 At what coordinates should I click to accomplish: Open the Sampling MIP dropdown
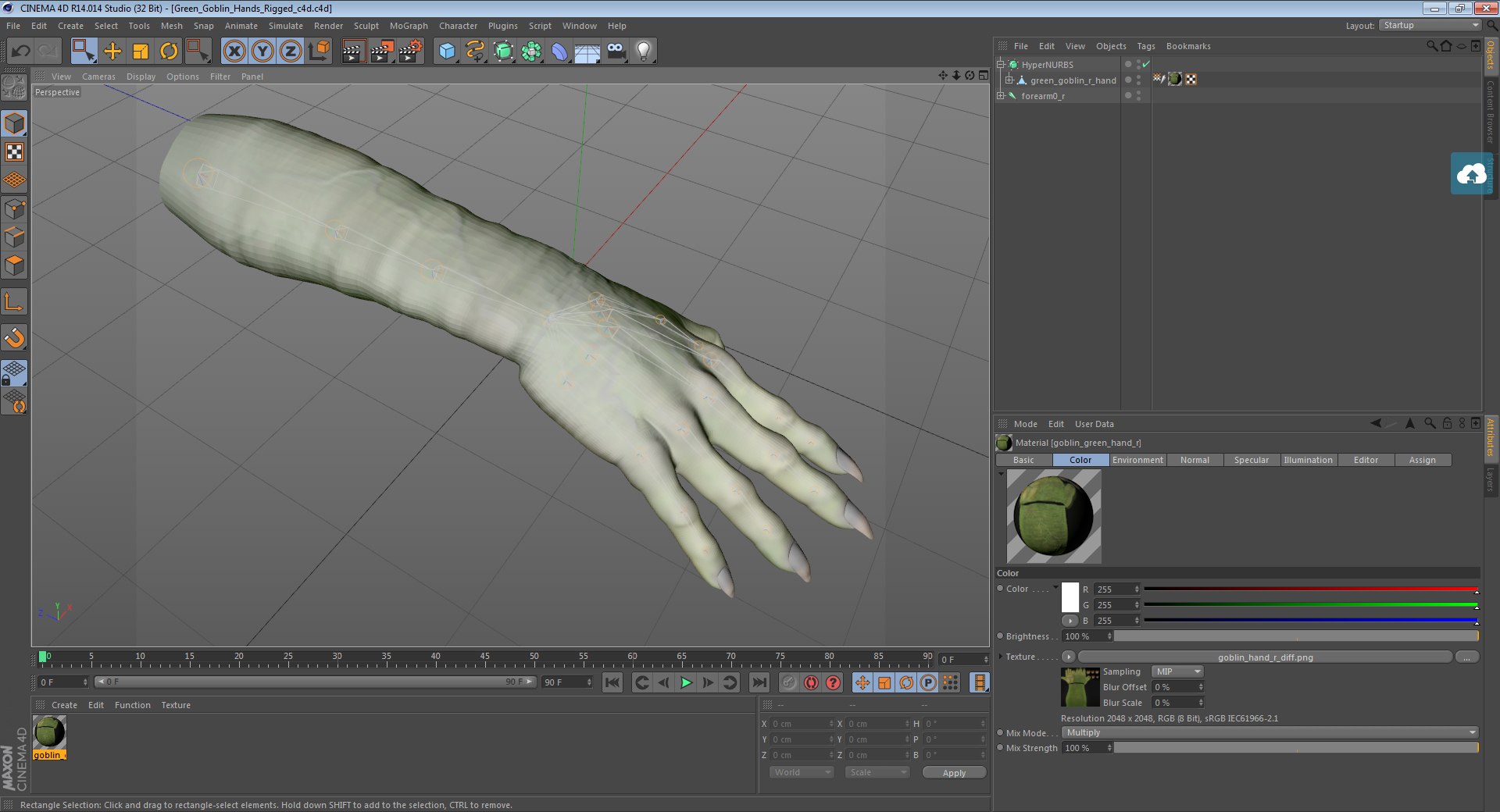(1177, 671)
